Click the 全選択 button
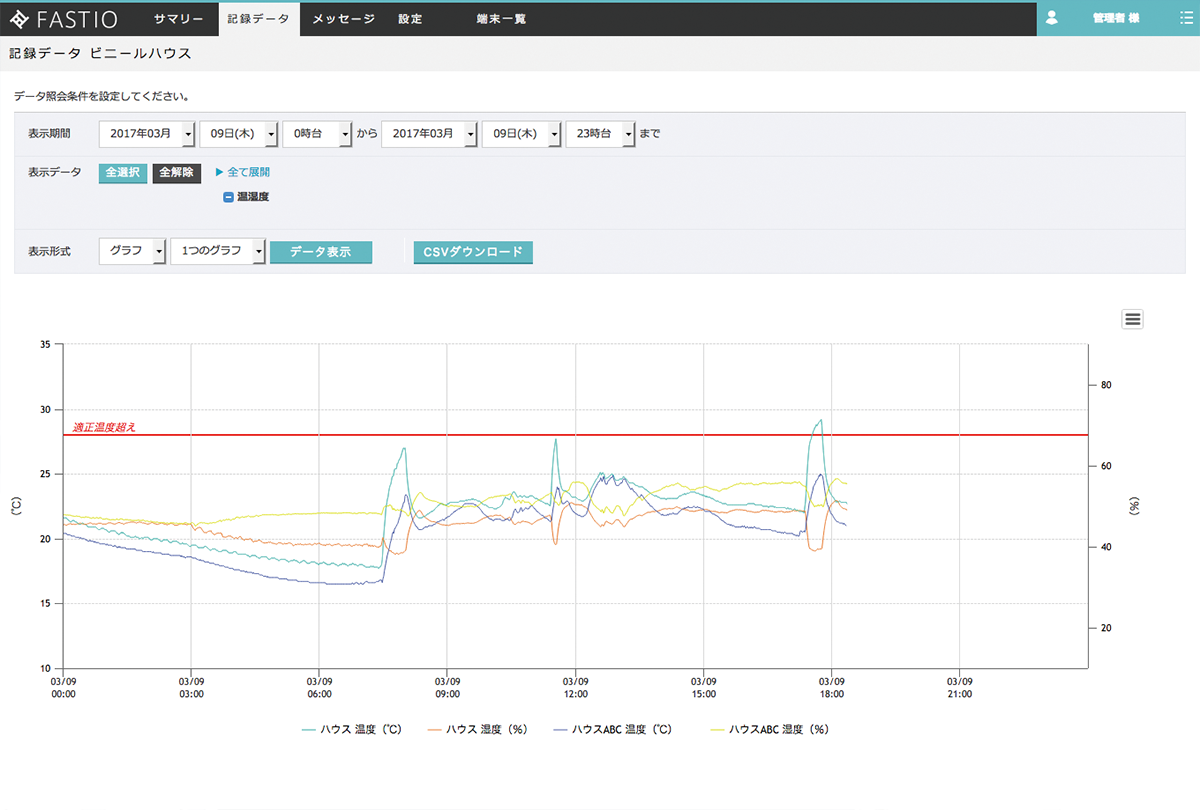 [x=123, y=173]
